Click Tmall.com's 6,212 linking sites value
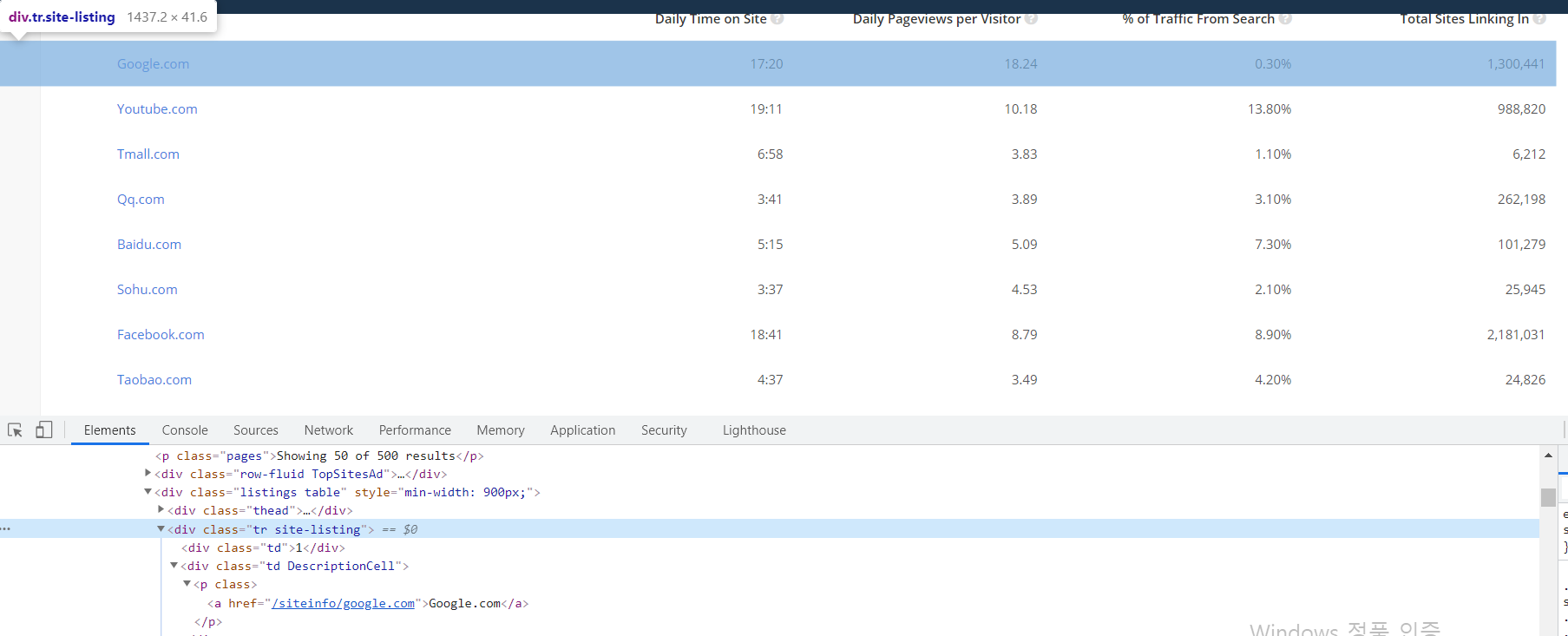The height and width of the screenshot is (636, 1568). 1529,154
